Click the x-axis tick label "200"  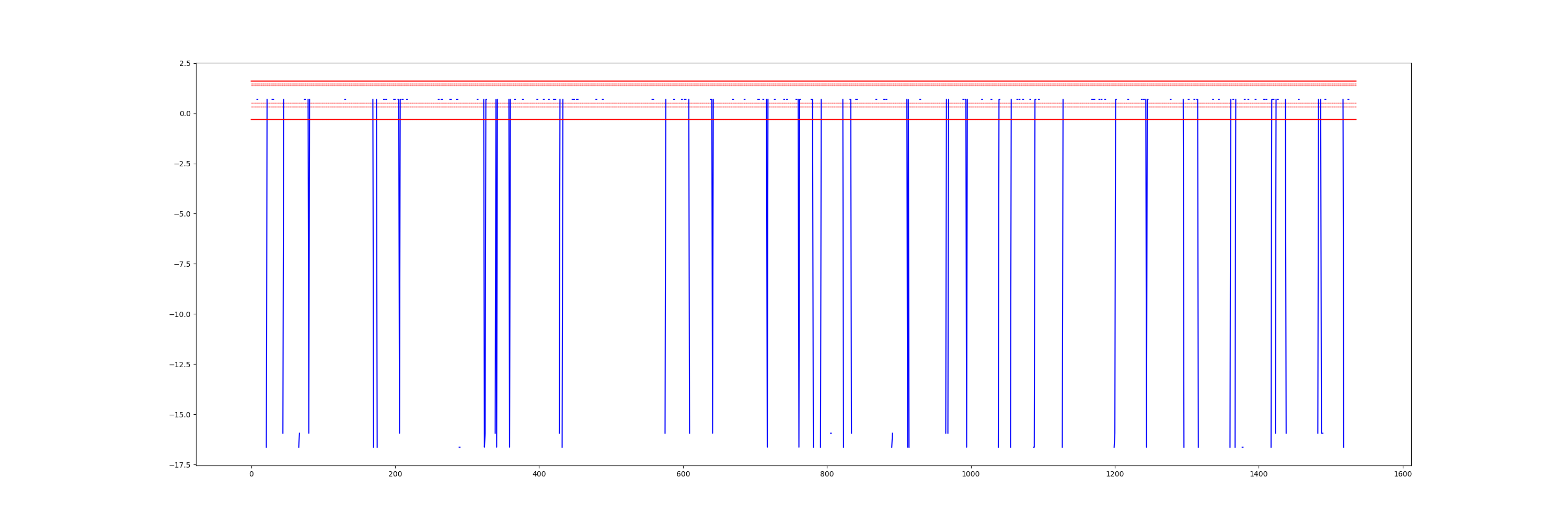(395, 474)
